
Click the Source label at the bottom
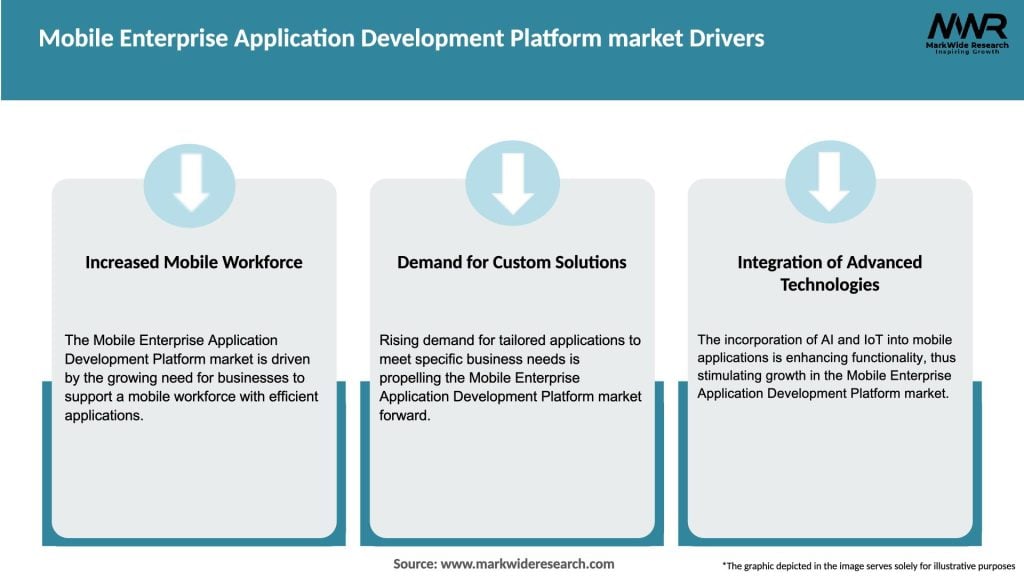pos(414,564)
